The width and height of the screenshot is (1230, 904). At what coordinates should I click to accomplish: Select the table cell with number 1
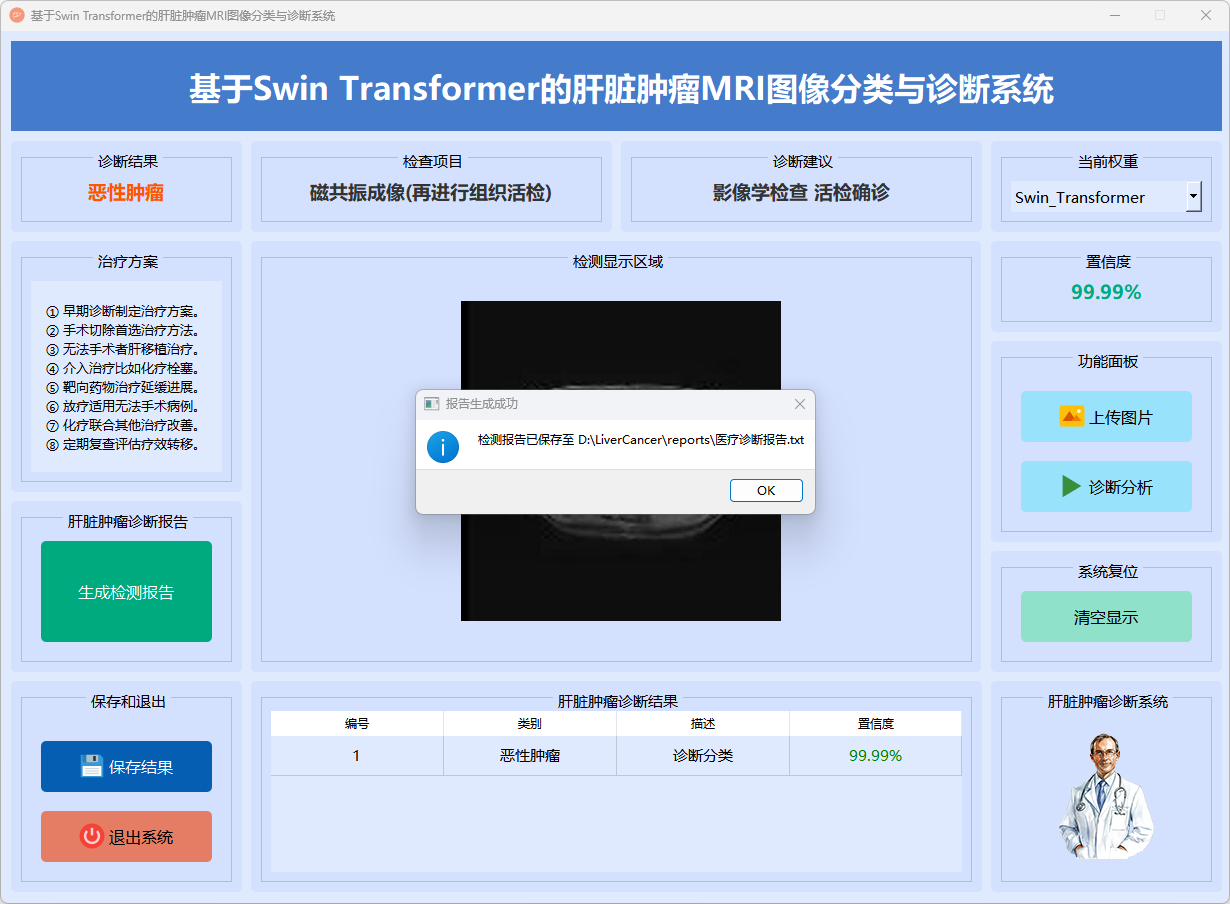(357, 755)
